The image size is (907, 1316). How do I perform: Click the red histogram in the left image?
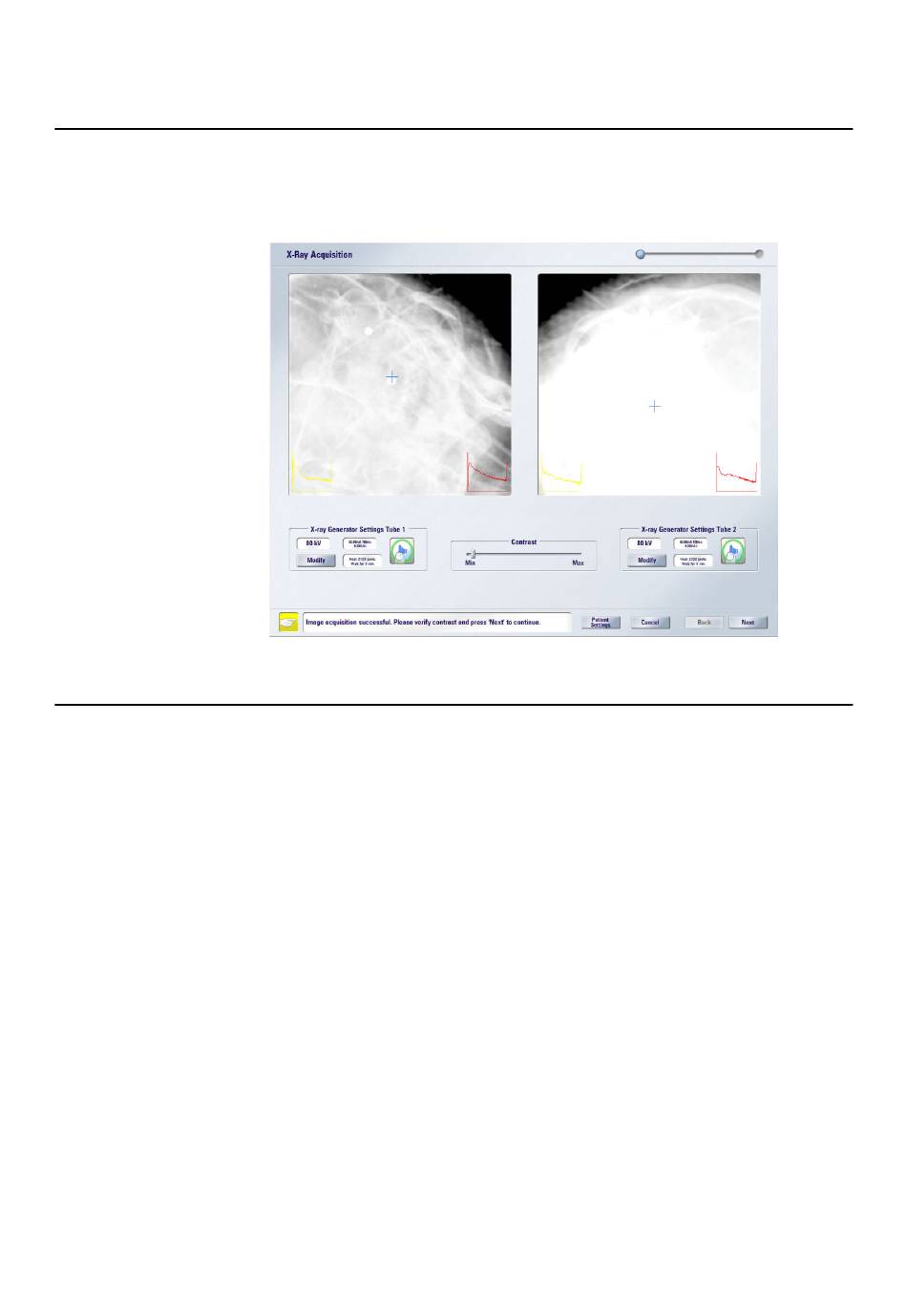pos(487,472)
